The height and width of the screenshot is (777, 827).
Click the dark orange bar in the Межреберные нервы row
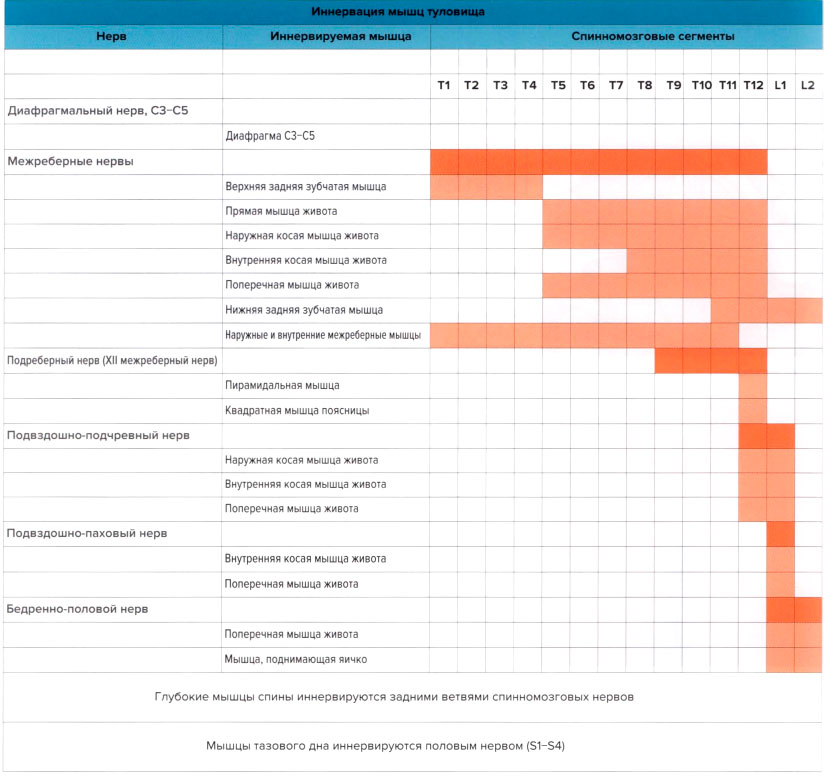[x=598, y=161]
